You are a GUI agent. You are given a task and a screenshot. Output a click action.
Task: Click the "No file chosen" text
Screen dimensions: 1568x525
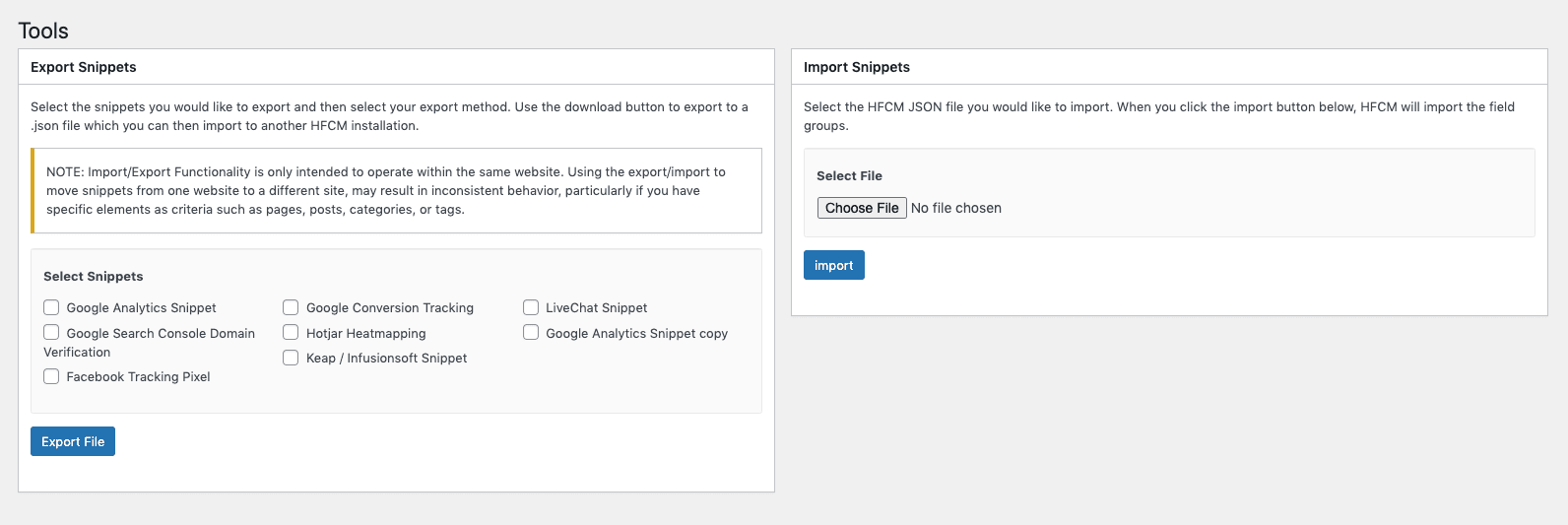955,208
